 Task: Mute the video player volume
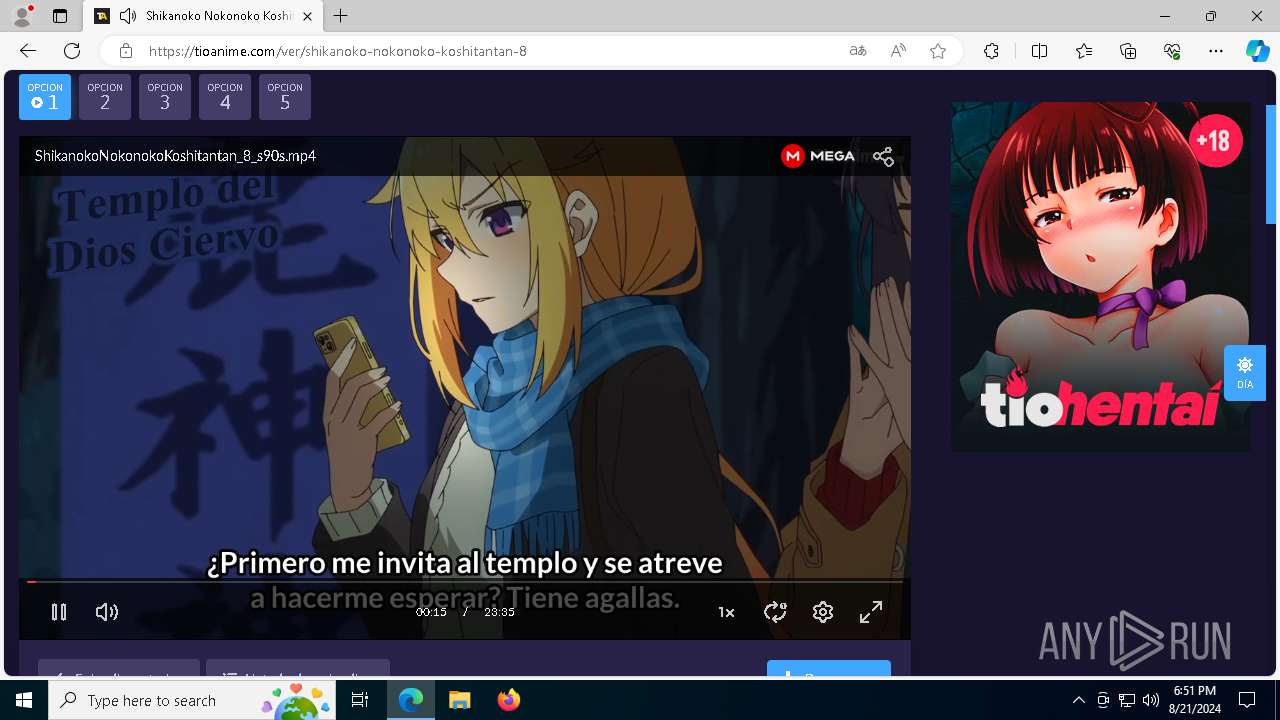click(x=107, y=612)
